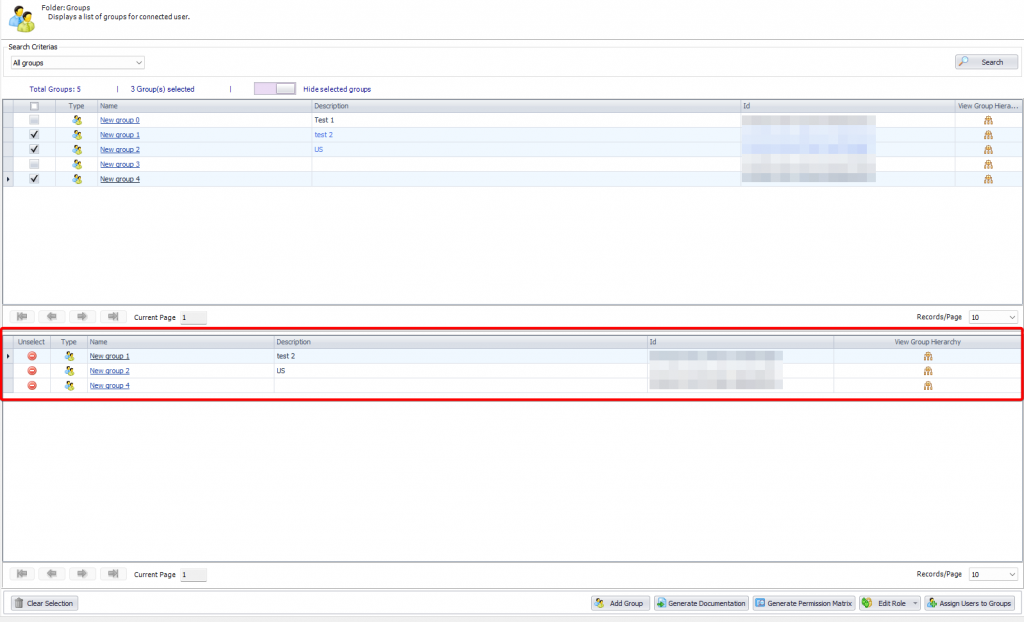The height and width of the screenshot is (622, 1024).
Task: Unselect New group 4 in lower grid
Action: coord(32,386)
